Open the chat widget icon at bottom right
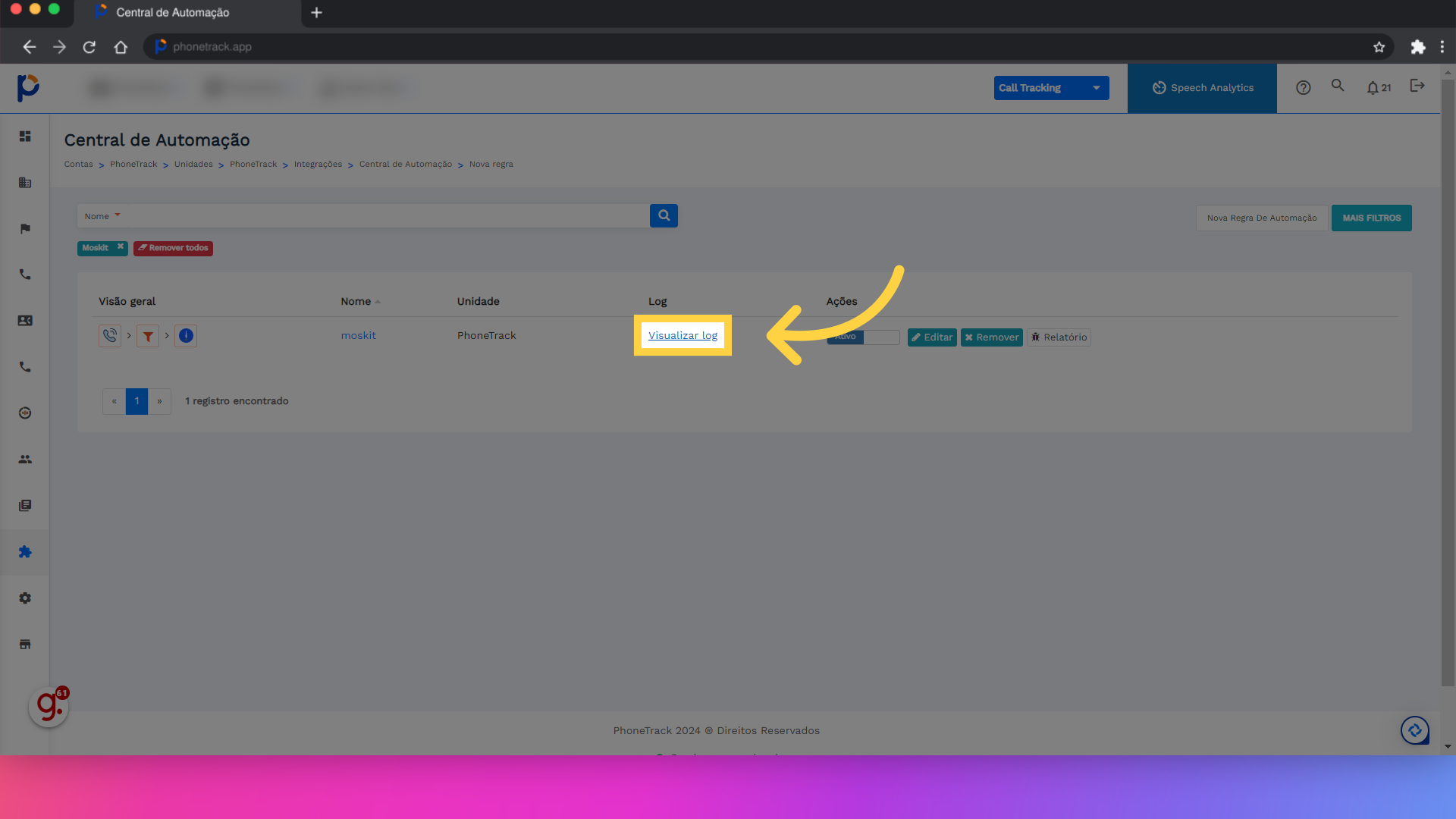This screenshot has height=819, width=1456. [x=1415, y=731]
